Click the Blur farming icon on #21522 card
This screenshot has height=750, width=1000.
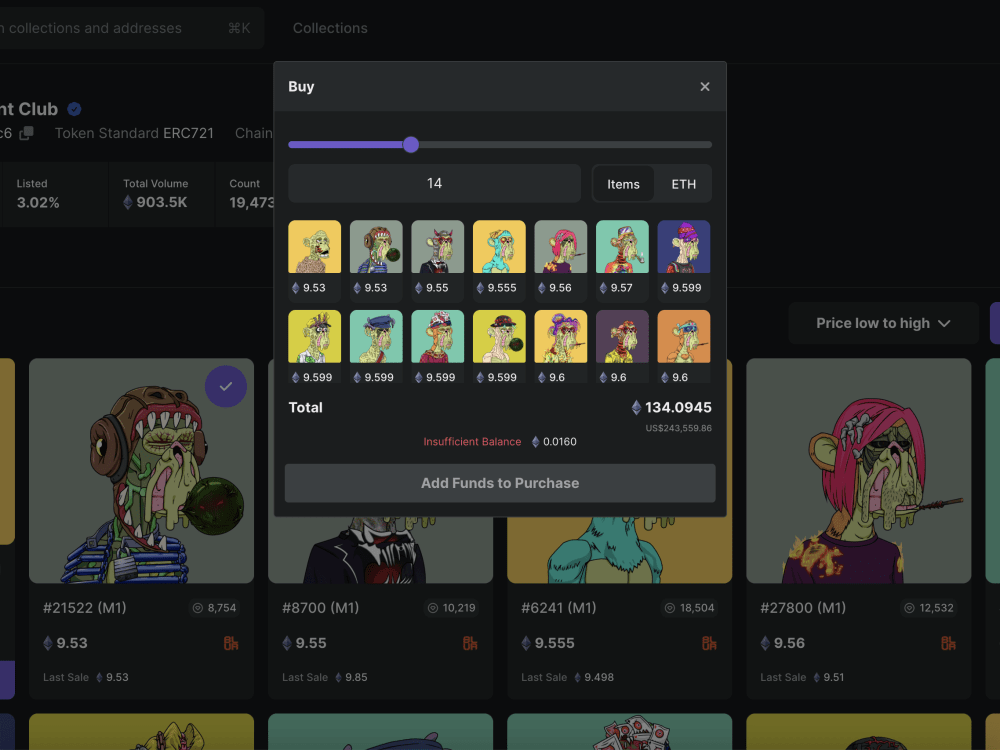230,643
